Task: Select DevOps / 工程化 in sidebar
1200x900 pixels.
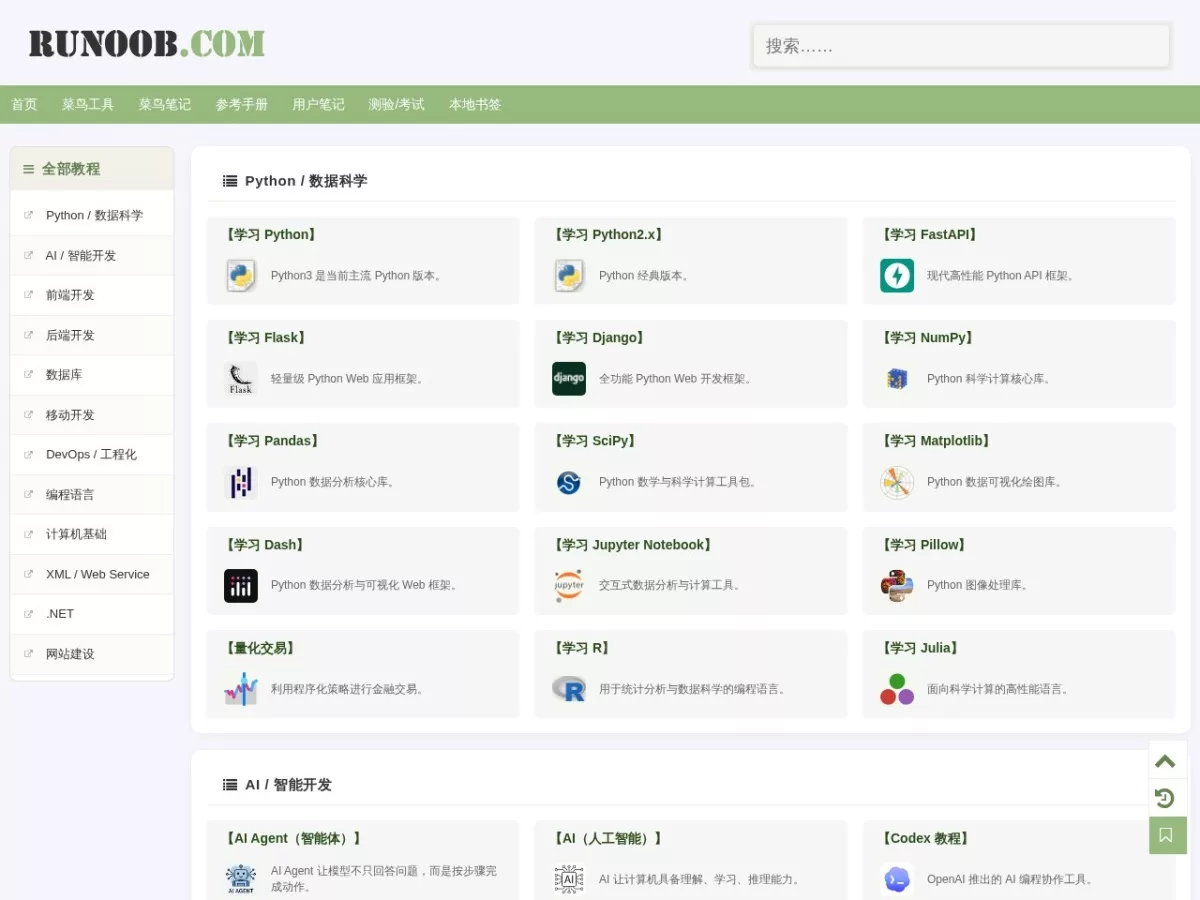Action: point(91,454)
